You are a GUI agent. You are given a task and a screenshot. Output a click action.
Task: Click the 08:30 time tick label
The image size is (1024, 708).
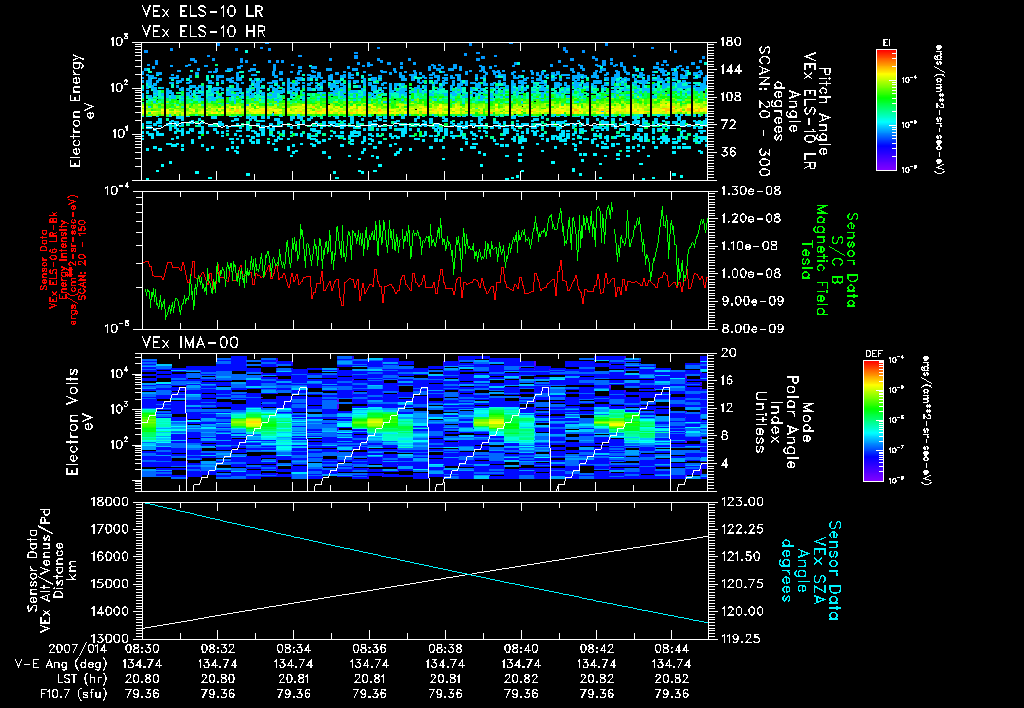pyautogui.click(x=142, y=648)
